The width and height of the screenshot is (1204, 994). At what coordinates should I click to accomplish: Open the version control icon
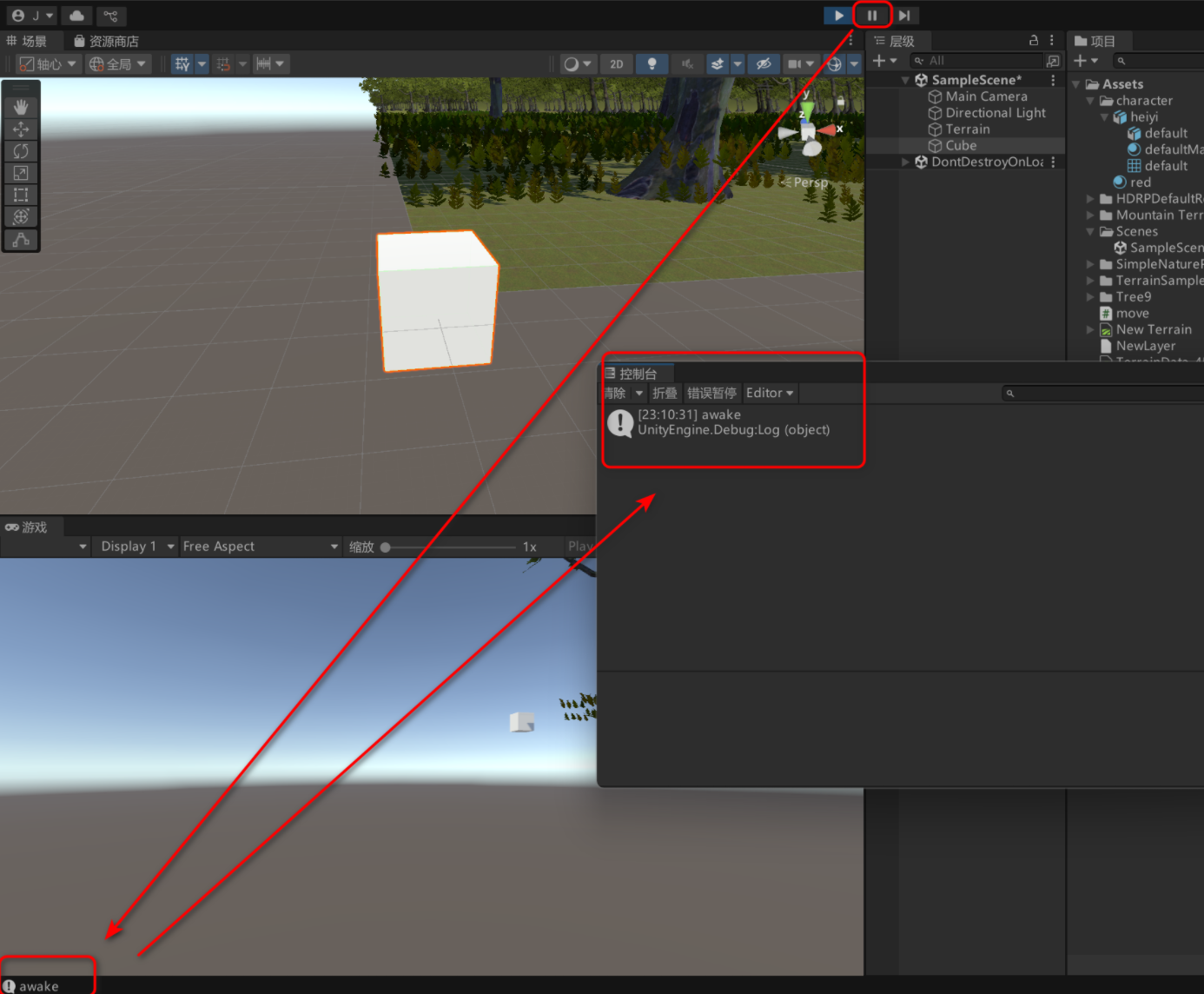click(x=110, y=16)
